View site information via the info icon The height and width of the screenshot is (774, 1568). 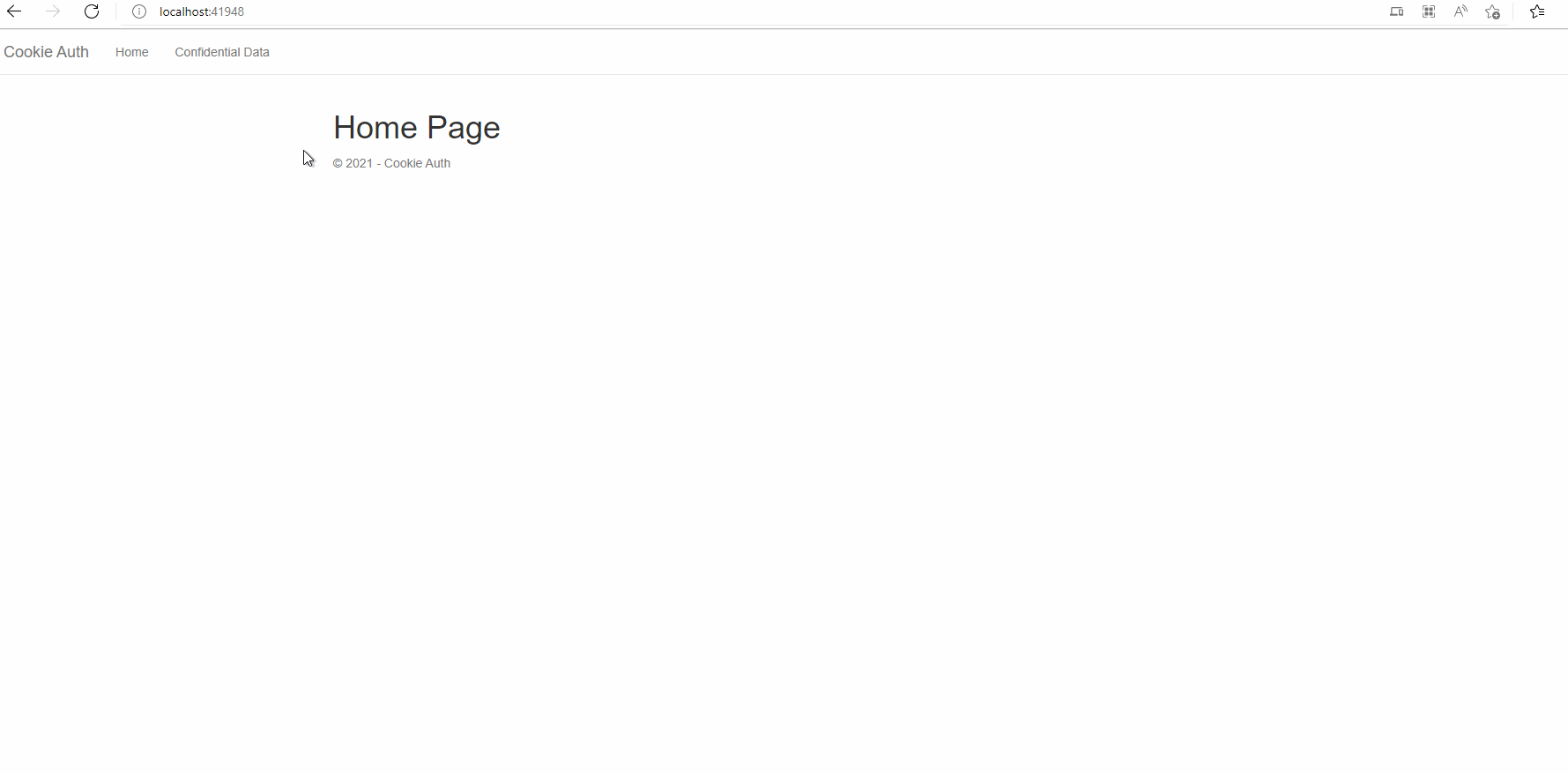click(139, 11)
